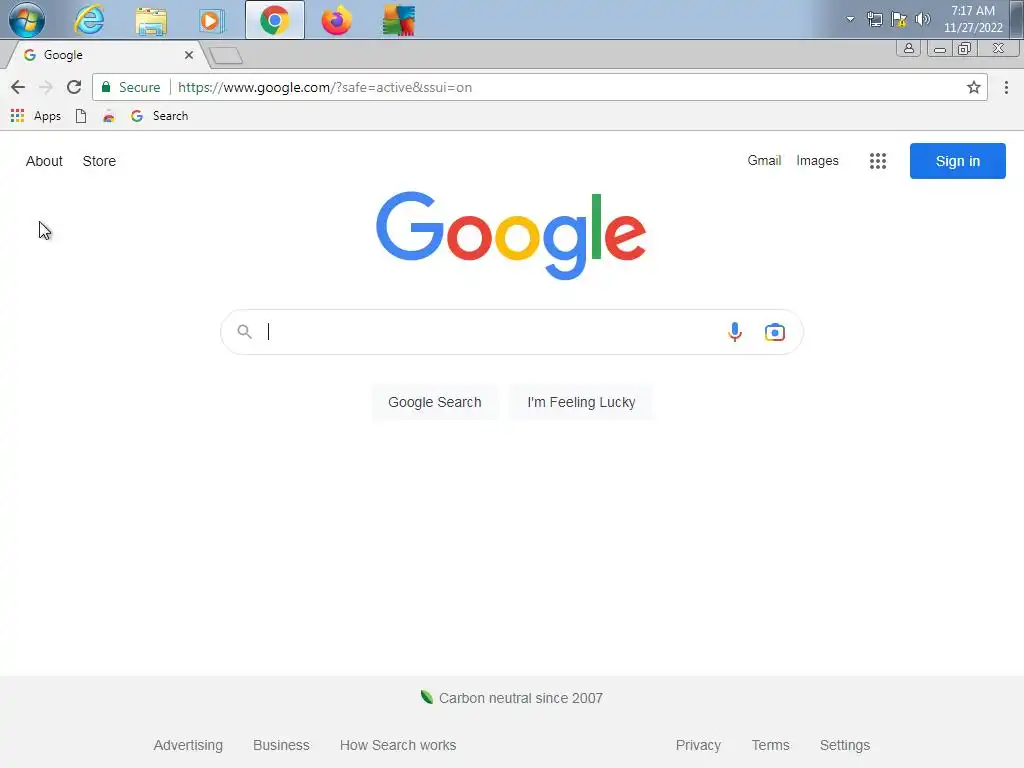Open Apps in the bookmarks bar

pos(36,116)
